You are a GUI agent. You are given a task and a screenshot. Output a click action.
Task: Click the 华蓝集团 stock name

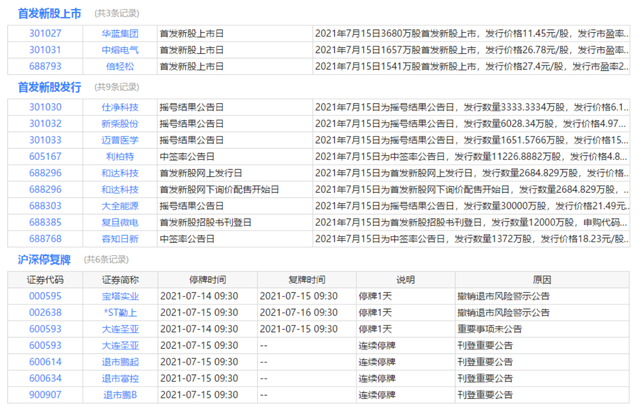[x=121, y=33]
